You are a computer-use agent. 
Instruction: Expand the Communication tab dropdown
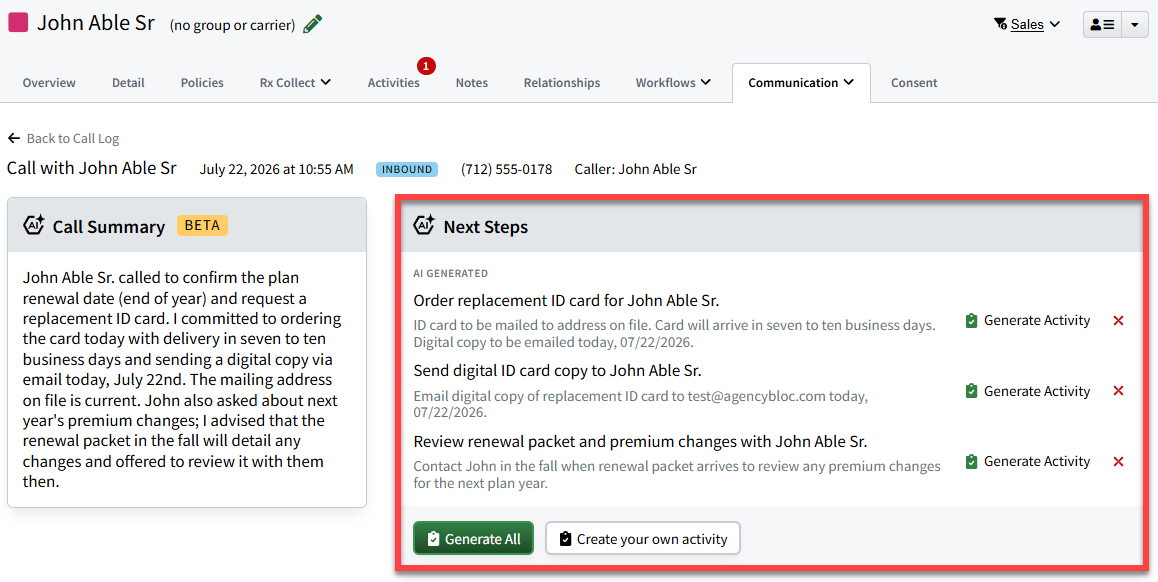coord(801,83)
